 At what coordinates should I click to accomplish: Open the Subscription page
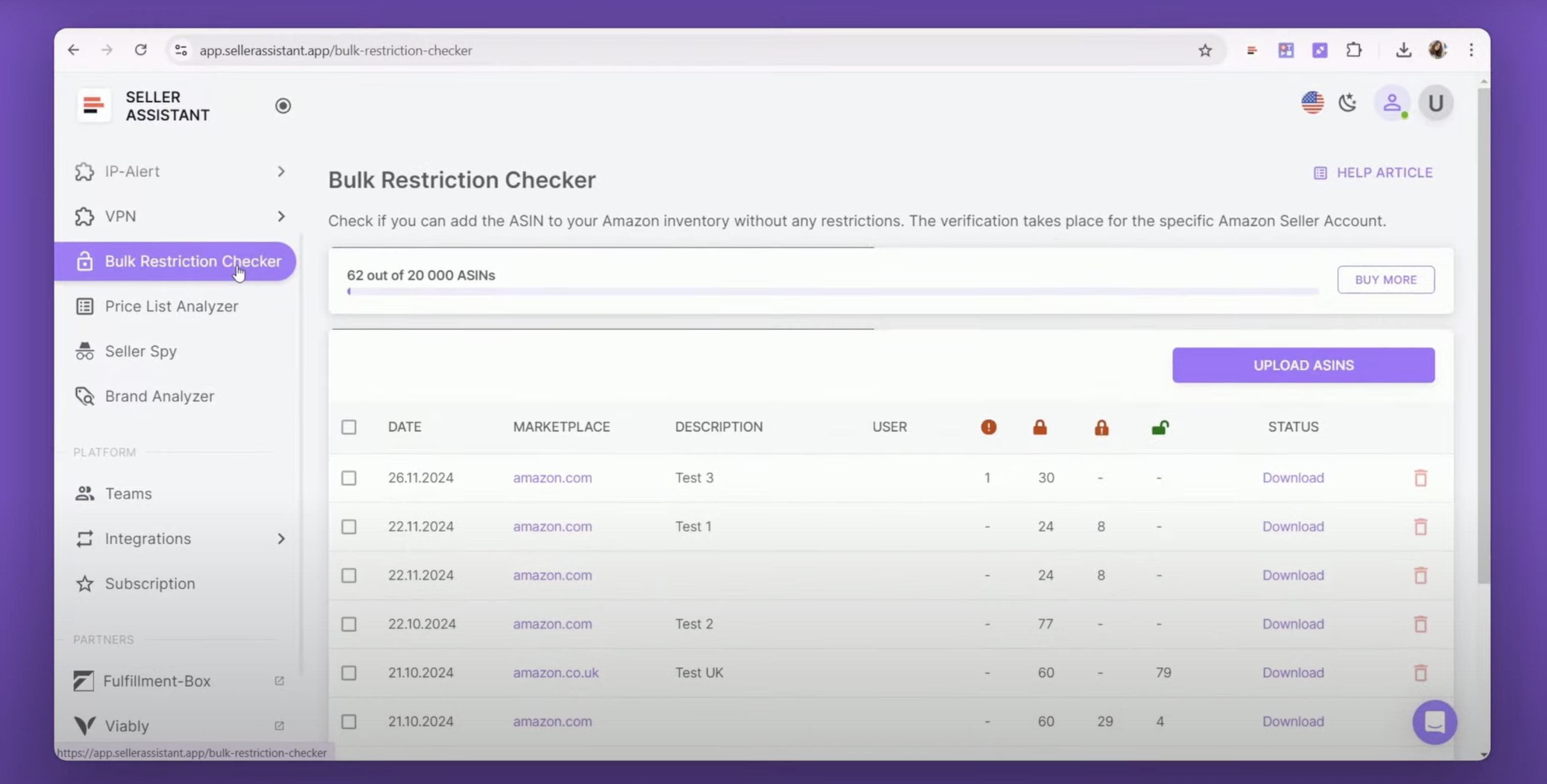click(150, 583)
